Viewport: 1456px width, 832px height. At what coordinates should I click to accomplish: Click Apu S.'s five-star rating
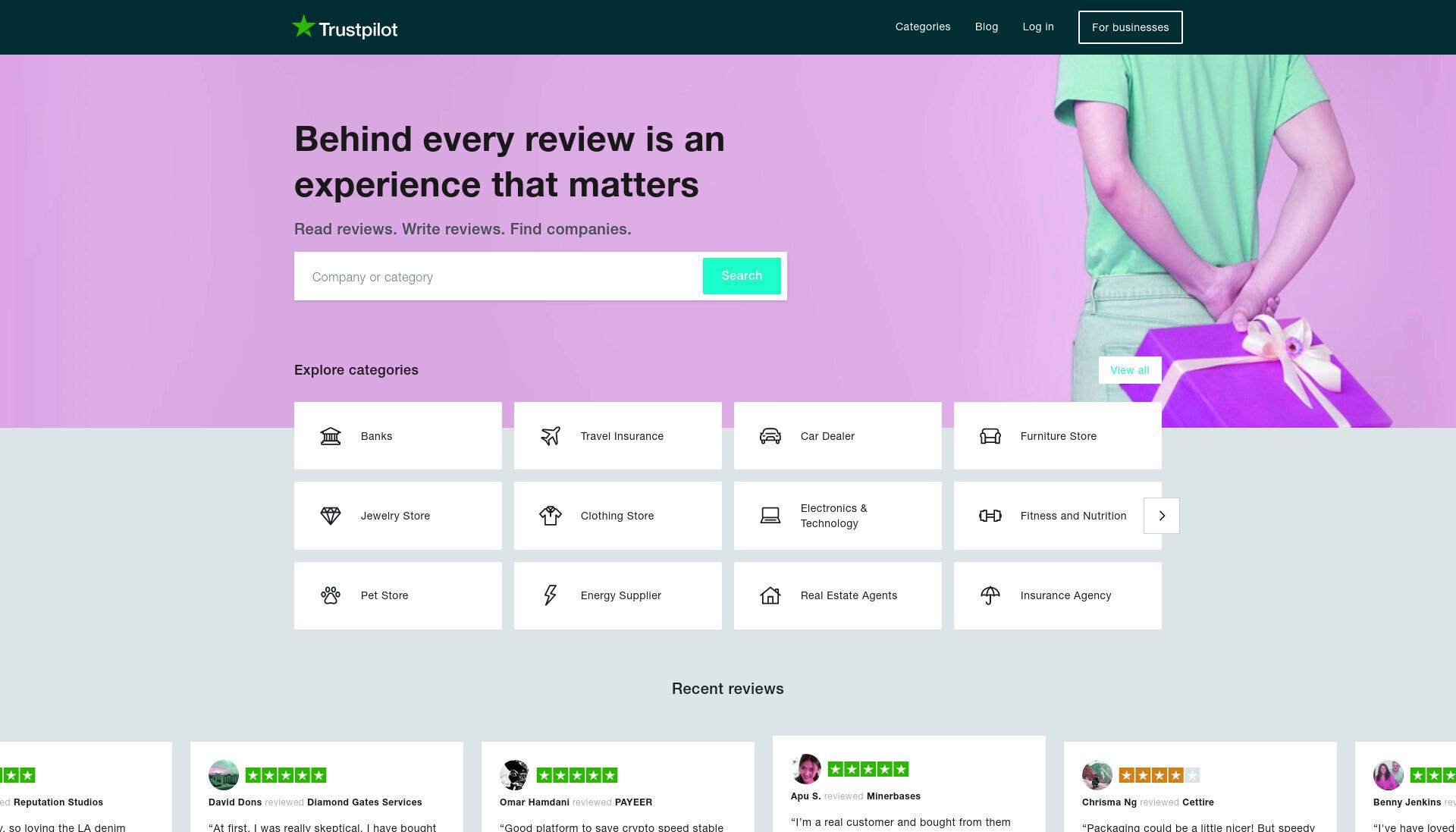[x=868, y=769]
